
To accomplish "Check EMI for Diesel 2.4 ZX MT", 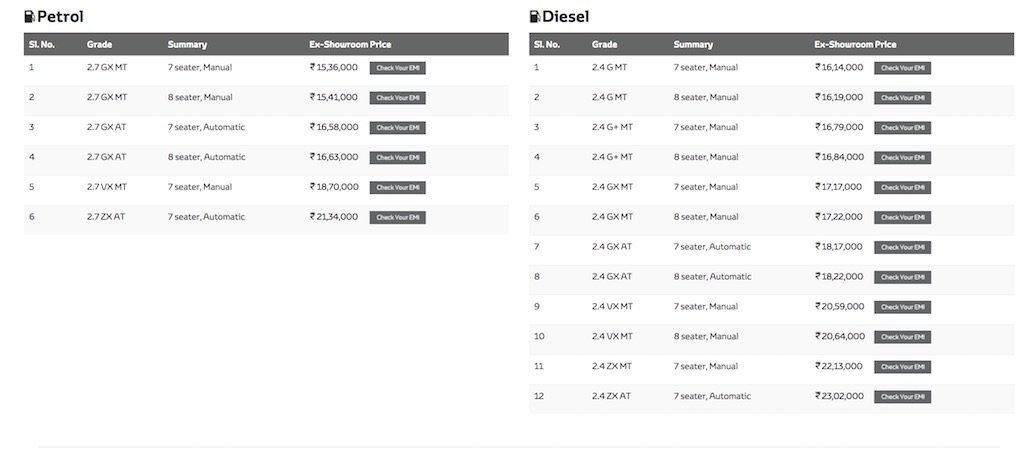I will click(902, 367).
